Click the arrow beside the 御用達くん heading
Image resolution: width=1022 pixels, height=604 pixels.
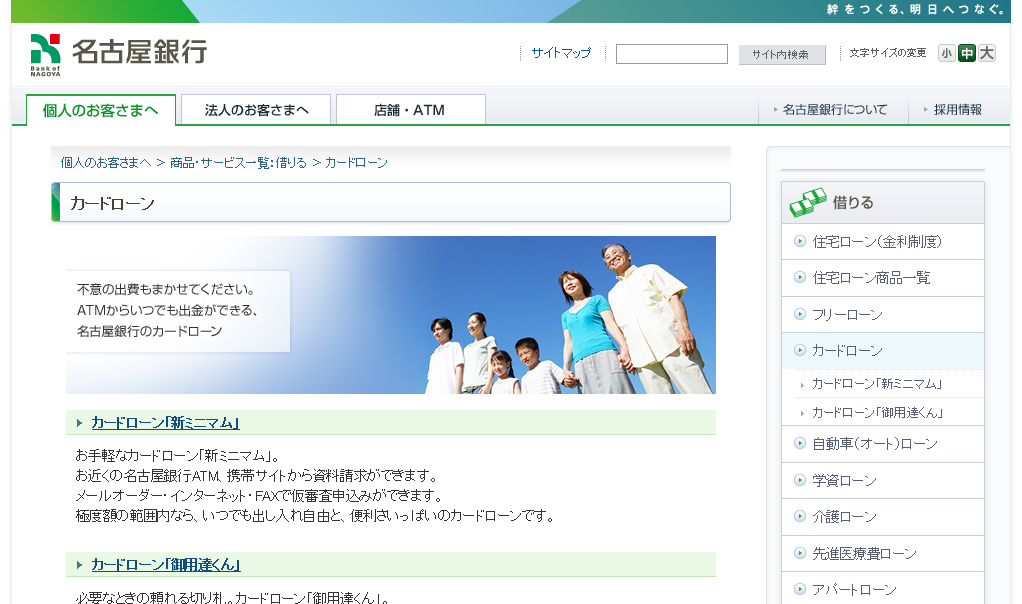coord(80,565)
